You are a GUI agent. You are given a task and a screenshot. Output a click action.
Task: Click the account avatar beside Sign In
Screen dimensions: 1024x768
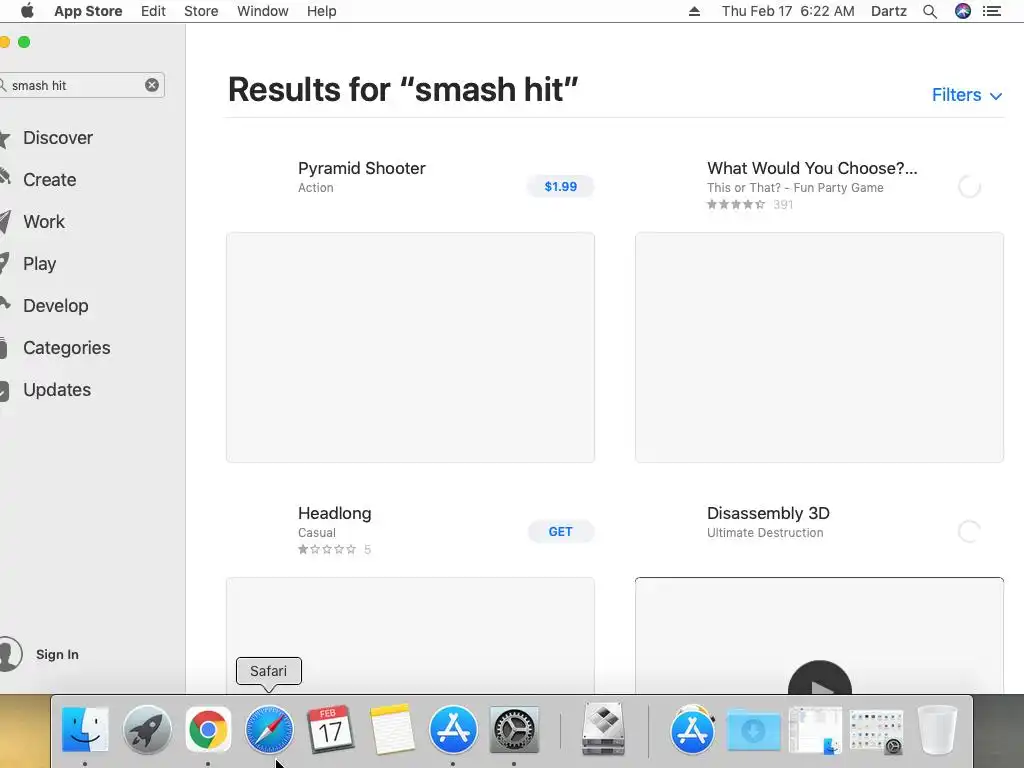9,654
